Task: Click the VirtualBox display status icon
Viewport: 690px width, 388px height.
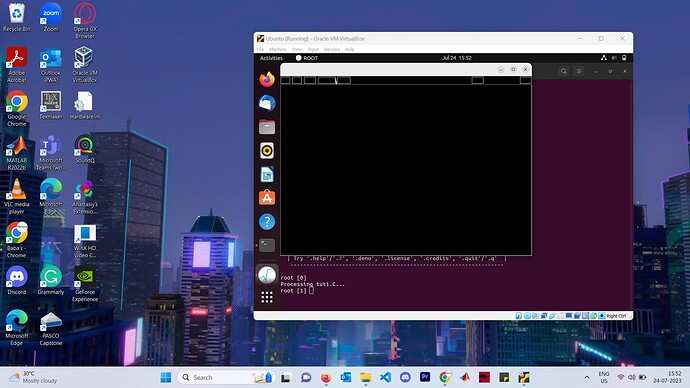Action: tap(569, 316)
